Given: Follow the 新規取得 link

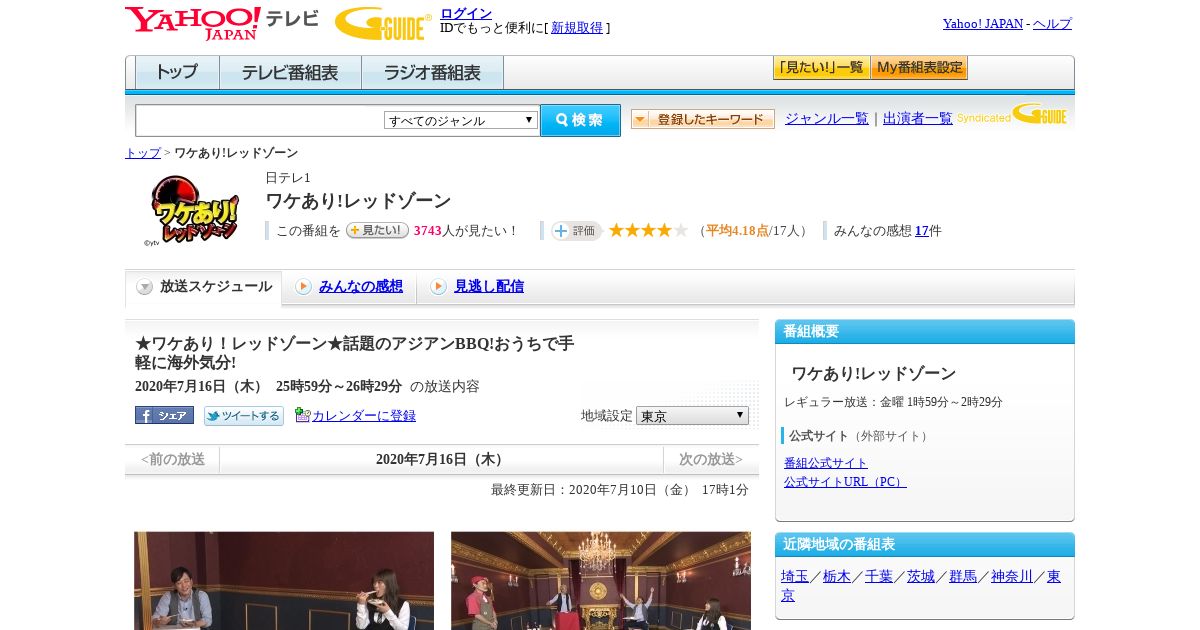Looking at the screenshot, I should (577, 28).
